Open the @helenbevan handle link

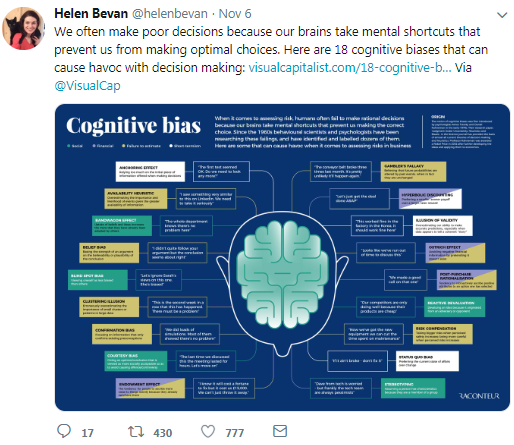pyautogui.click(x=170, y=14)
